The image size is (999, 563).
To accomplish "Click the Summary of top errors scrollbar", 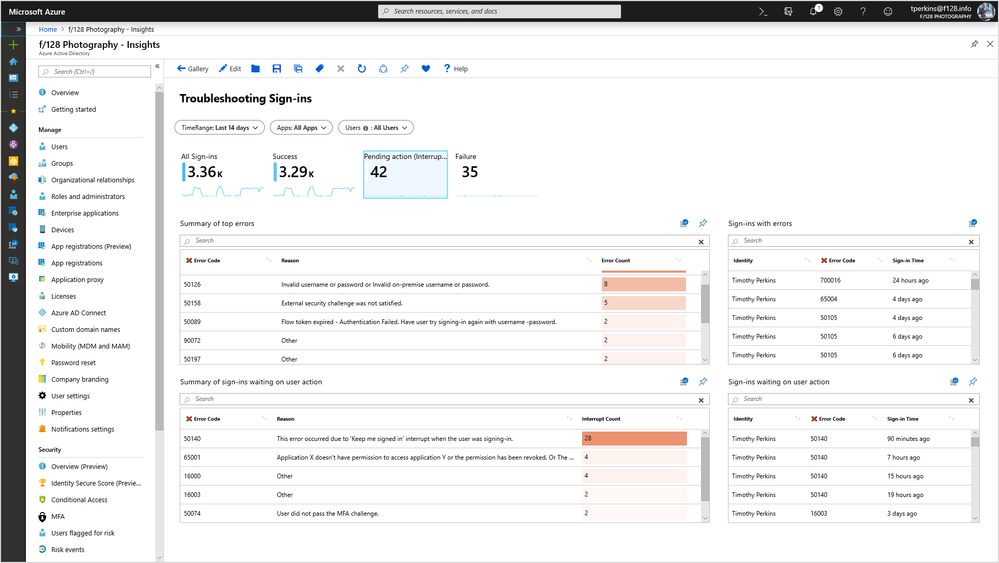I will point(705,304).
